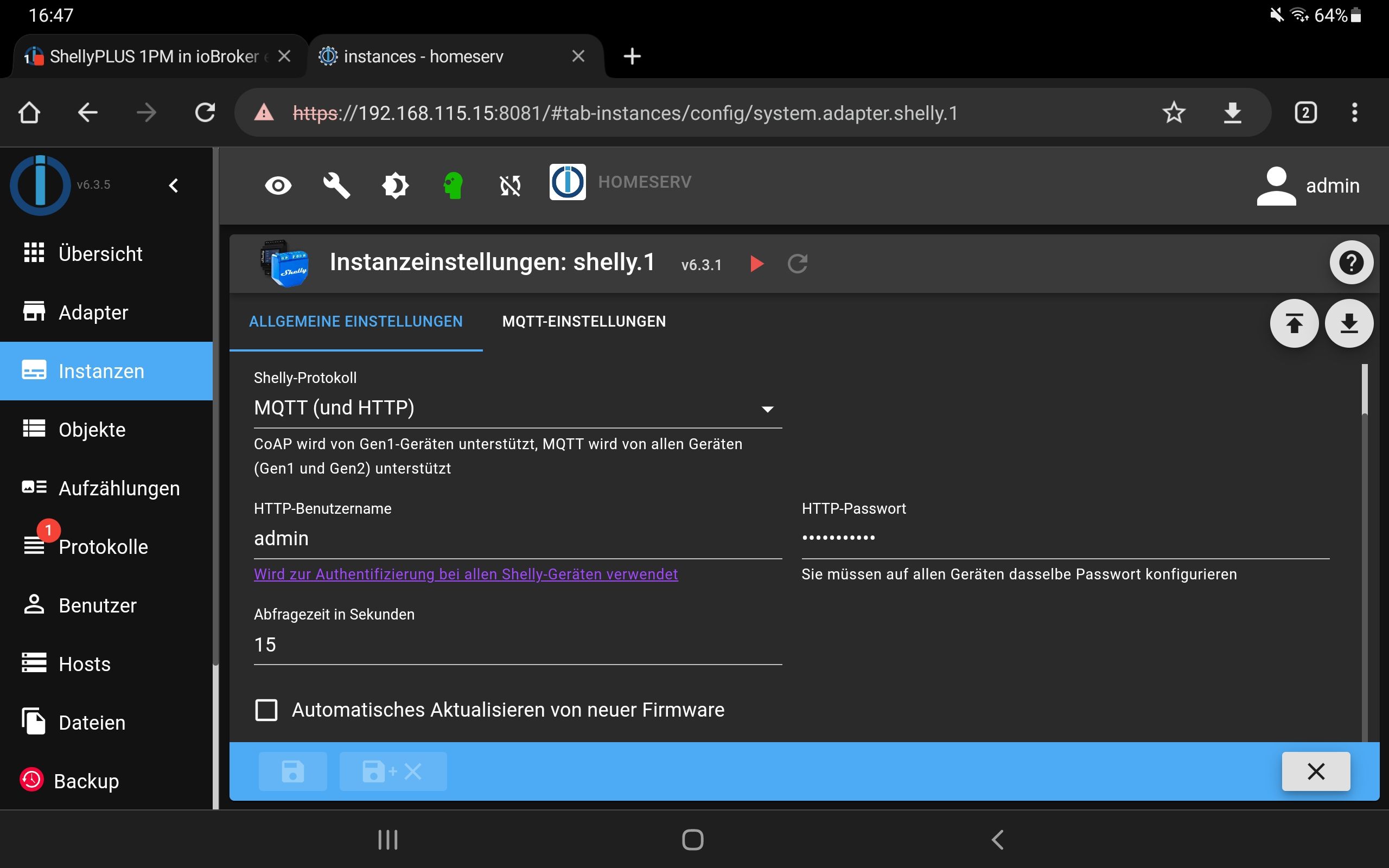Click the admin user avatar icon
Screen dimensions: 1389x868
coord(1276,186)
